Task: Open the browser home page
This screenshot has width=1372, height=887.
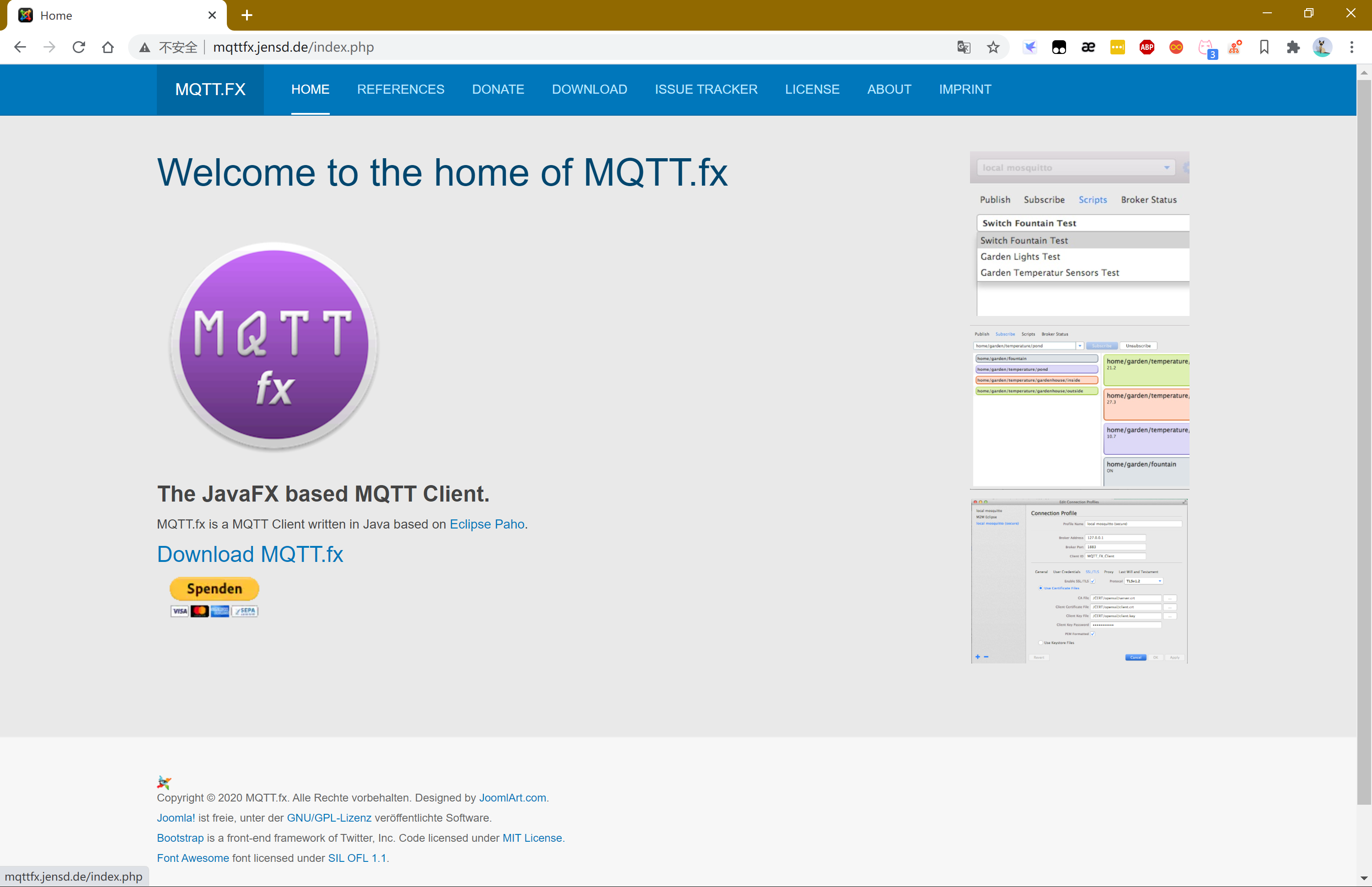Action: [x=108, y=47]
